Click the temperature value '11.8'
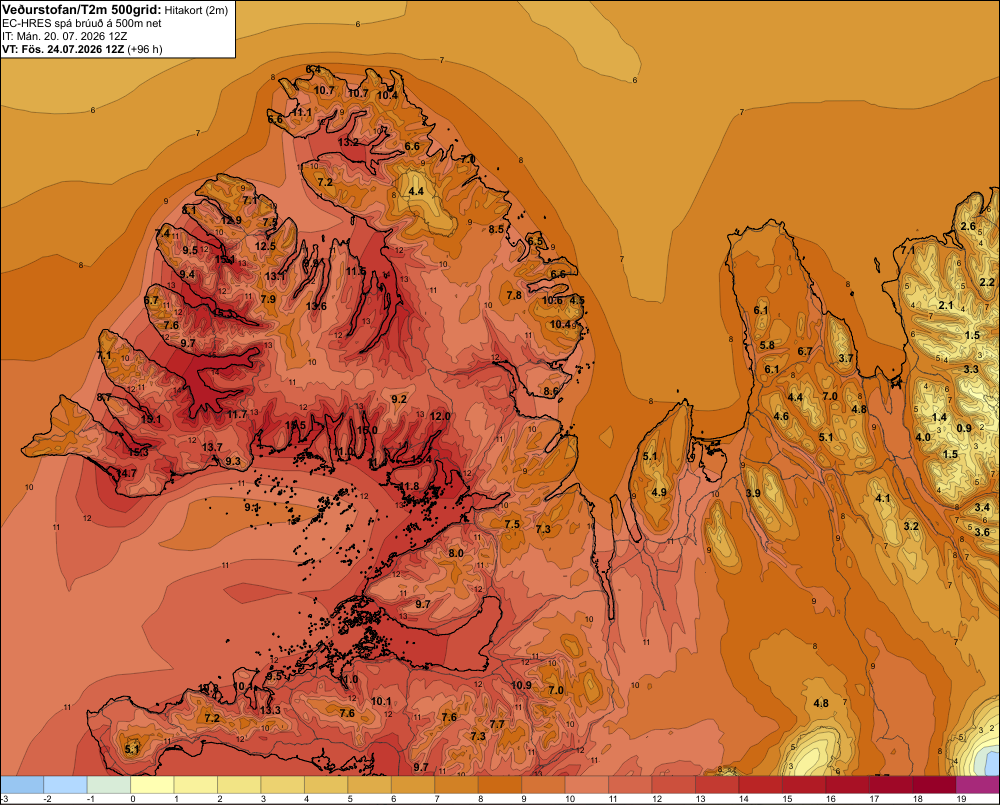The image size is (1000, 805). click(x=408, y=487)
